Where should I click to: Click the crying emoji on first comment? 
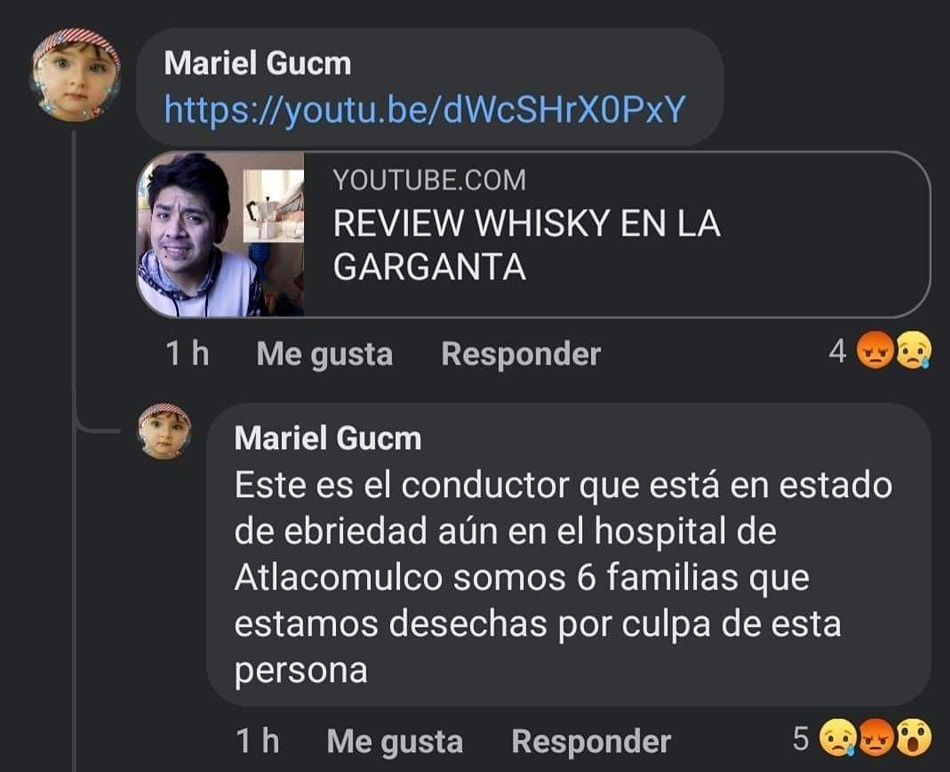point(913,350)
